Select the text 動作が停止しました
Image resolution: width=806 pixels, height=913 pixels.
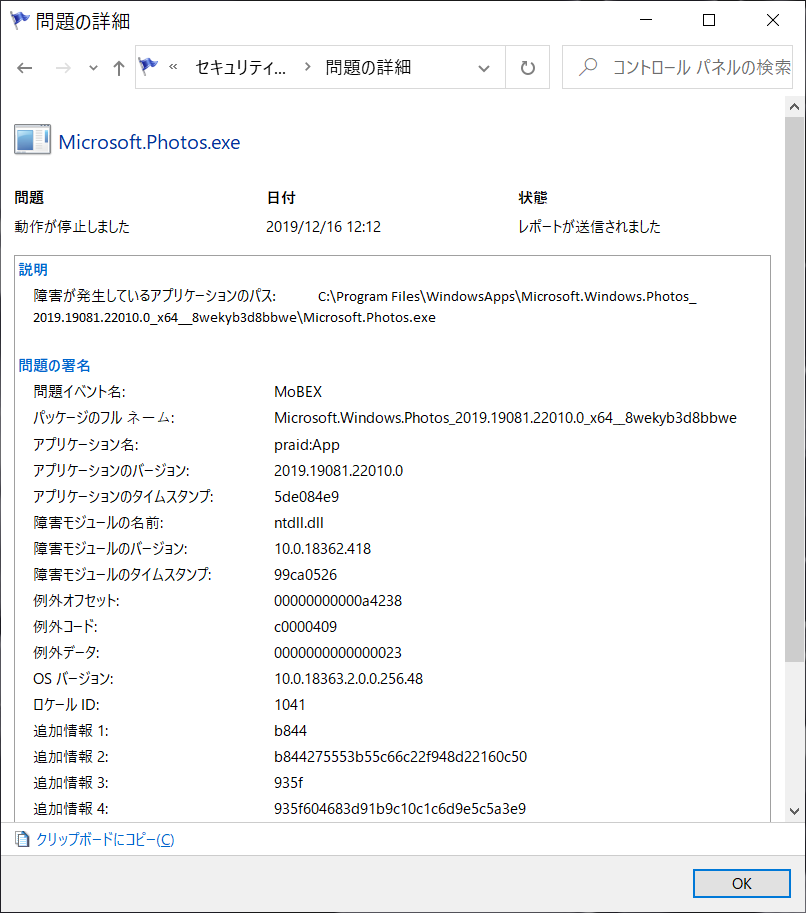[x=72, y=227]
